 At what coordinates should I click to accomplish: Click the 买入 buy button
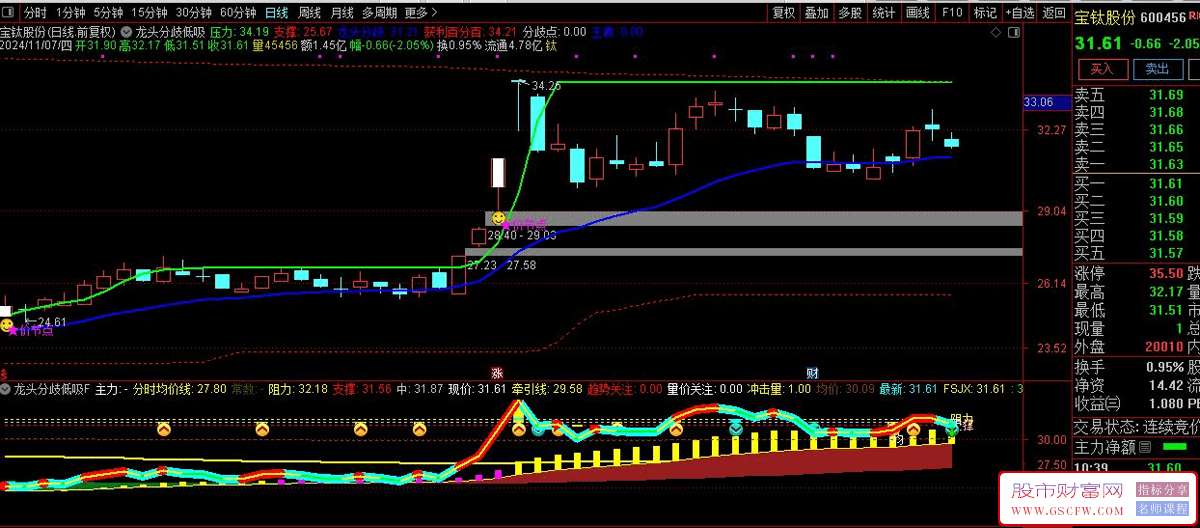click(x=1101, y=69)
